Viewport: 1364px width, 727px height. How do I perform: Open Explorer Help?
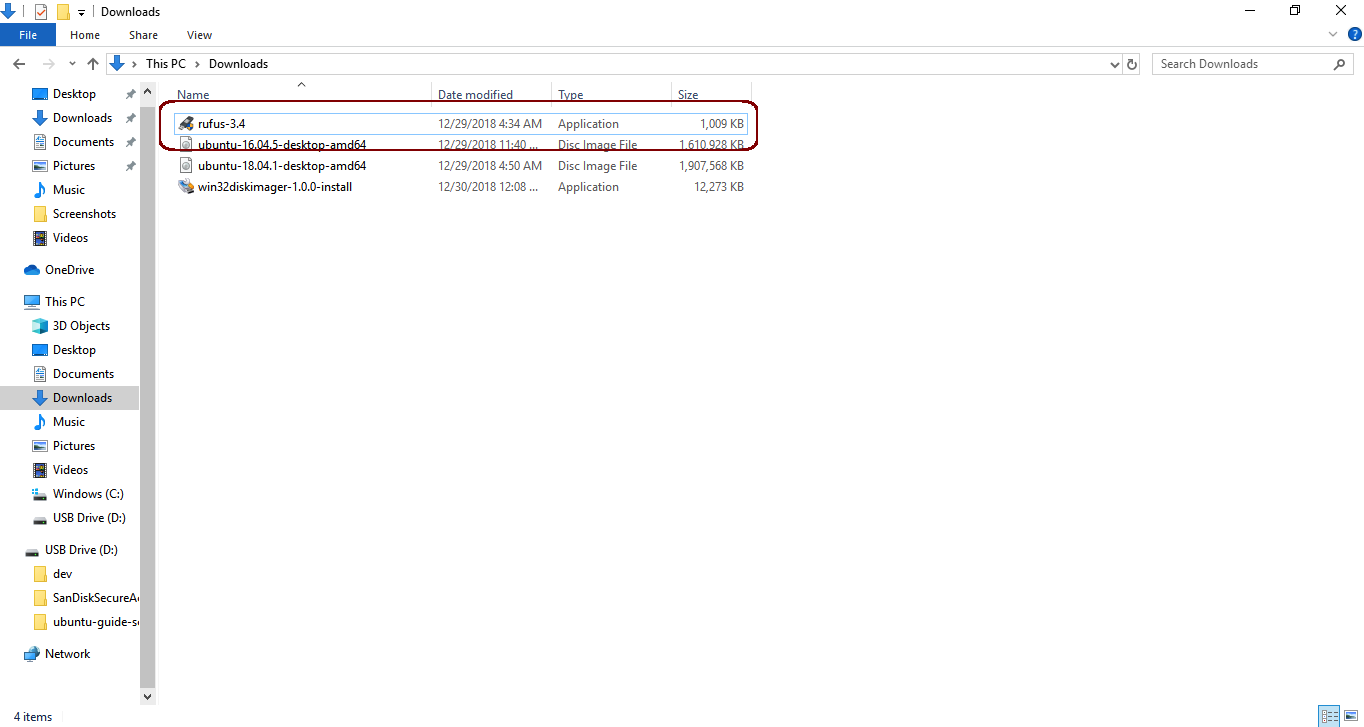pyautogui.click(x=1355, y=34)
